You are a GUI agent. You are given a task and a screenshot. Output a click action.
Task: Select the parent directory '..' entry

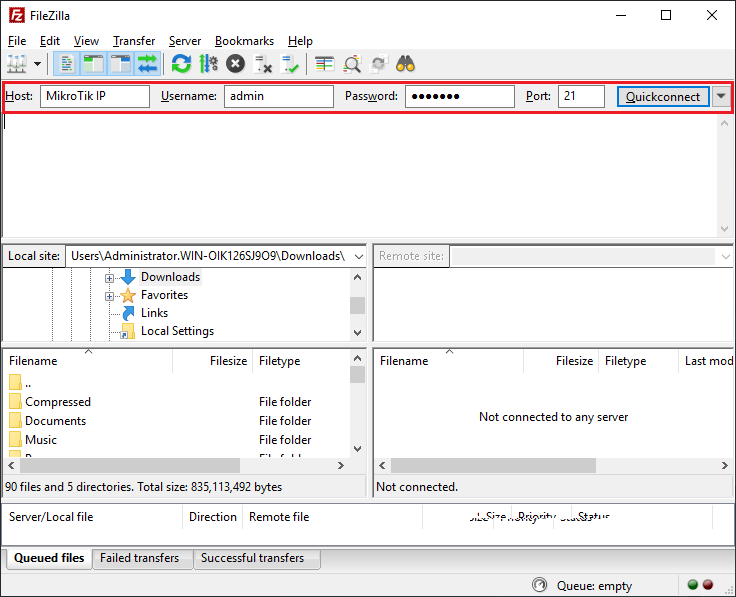176,383
